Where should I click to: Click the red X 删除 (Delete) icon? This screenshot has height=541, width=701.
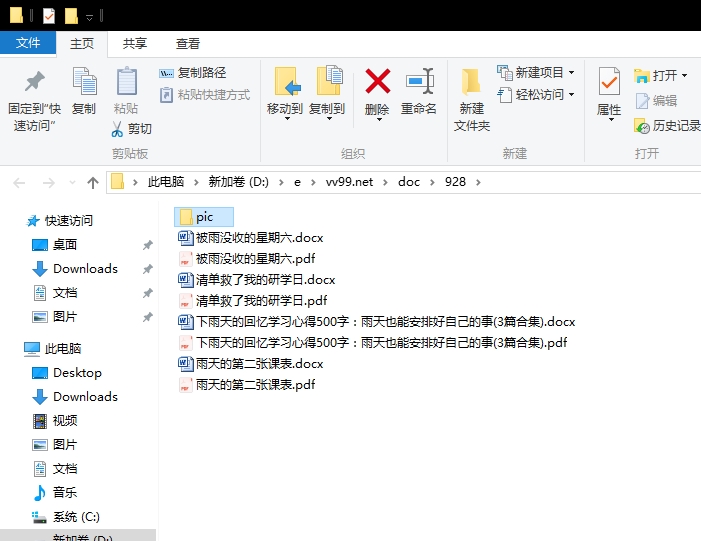[x=377, y=81]
